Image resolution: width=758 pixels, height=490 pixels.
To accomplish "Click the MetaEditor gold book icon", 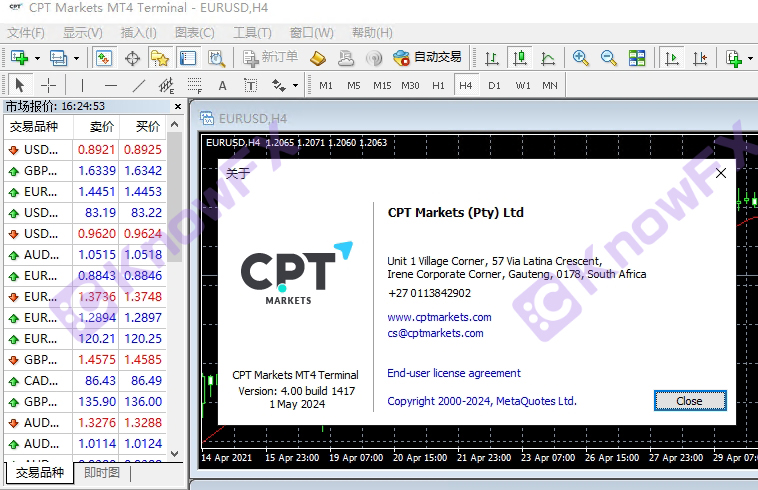I will pos(318,58).
